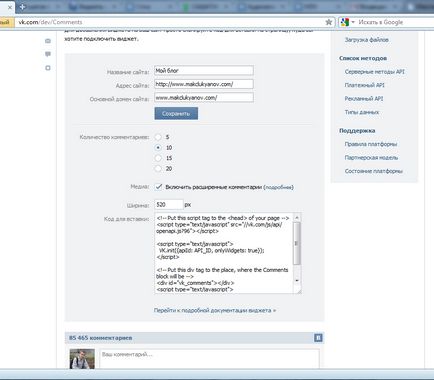The height and width of the screenshot is (380, 434).
Task: Click the camera icon in left sidebar
Action: coord(48,41)
